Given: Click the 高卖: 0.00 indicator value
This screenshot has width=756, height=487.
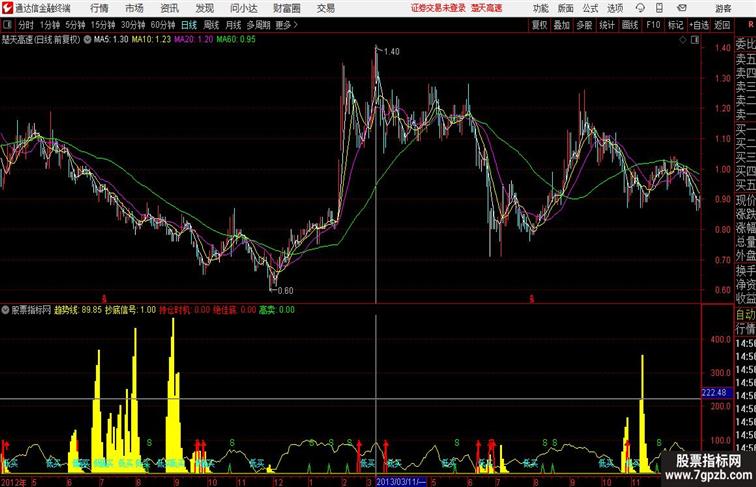Looking at the screenshot, I should click(x=277, y=310).
